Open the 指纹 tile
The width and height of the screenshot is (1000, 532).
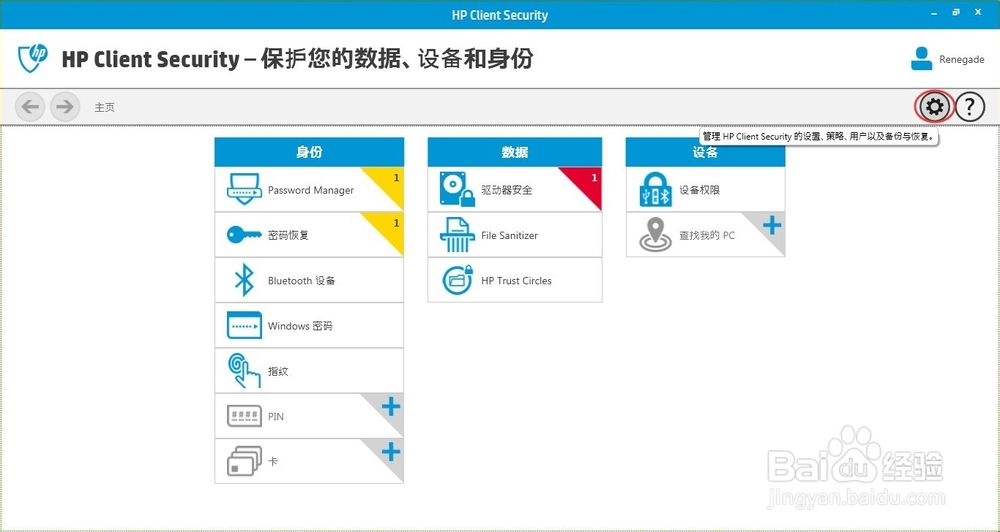[x=309, y=371]
